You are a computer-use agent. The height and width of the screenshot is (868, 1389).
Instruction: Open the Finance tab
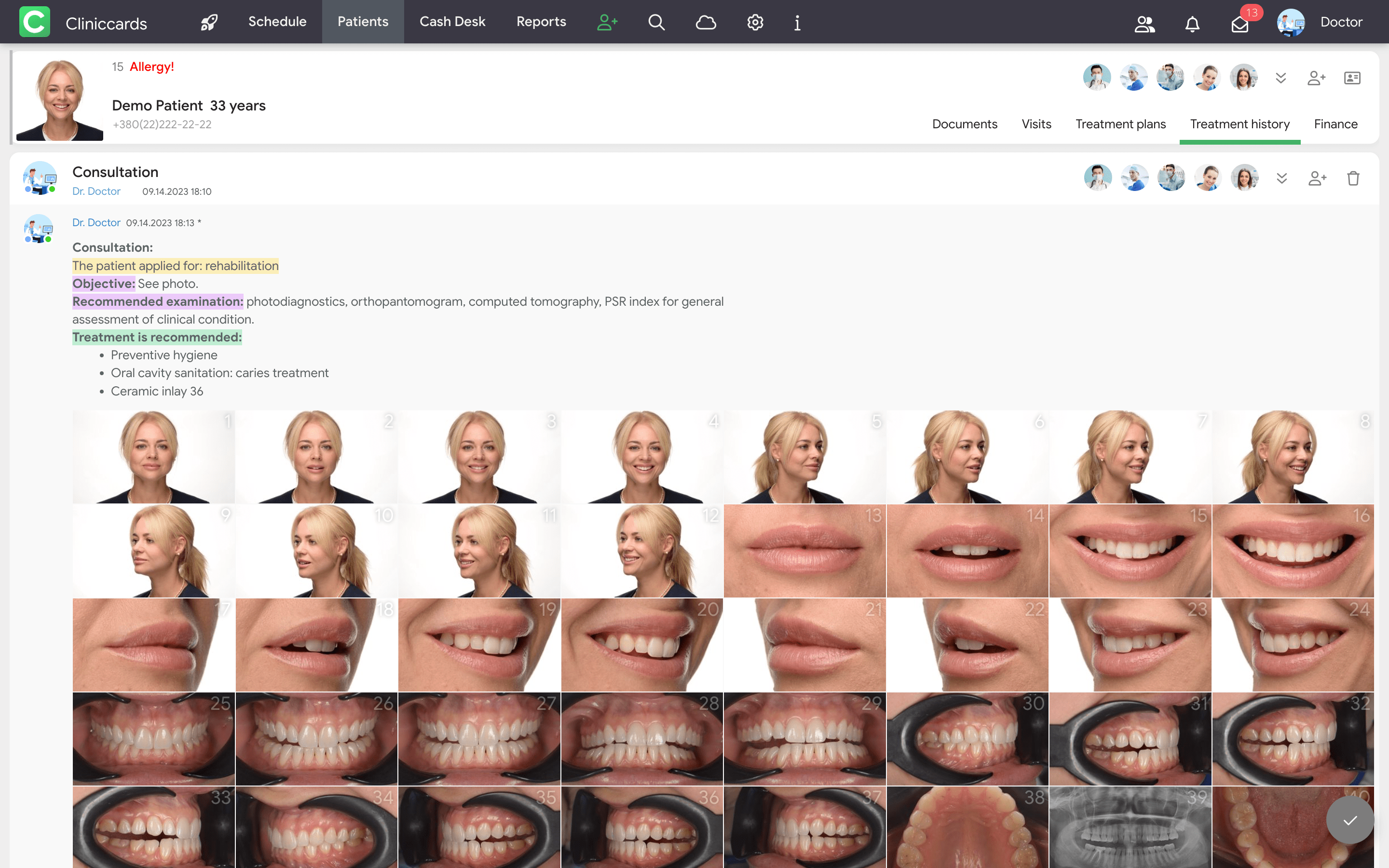[1335, 124]
